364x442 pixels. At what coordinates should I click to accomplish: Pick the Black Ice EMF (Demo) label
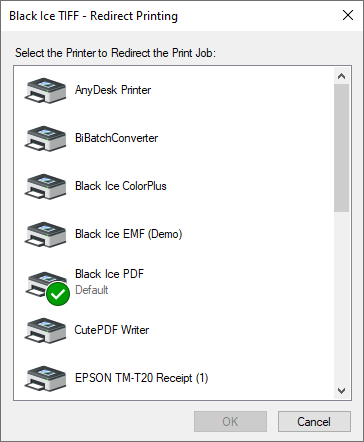pyautogui.click(x=128, y=234)
